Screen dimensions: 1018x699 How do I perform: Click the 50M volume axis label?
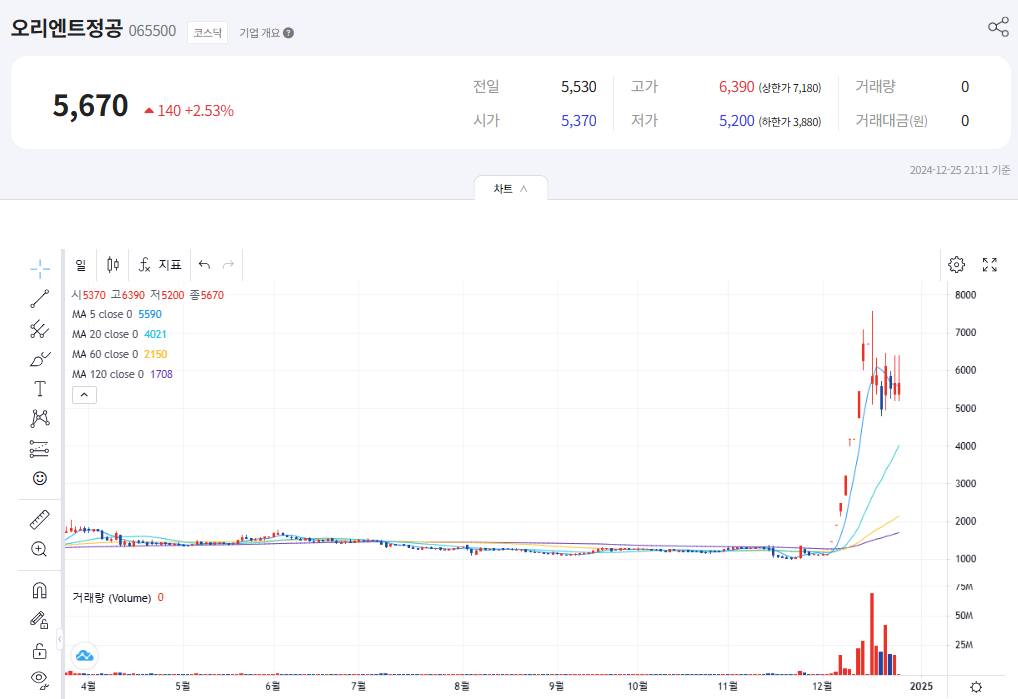click(964, 615)
